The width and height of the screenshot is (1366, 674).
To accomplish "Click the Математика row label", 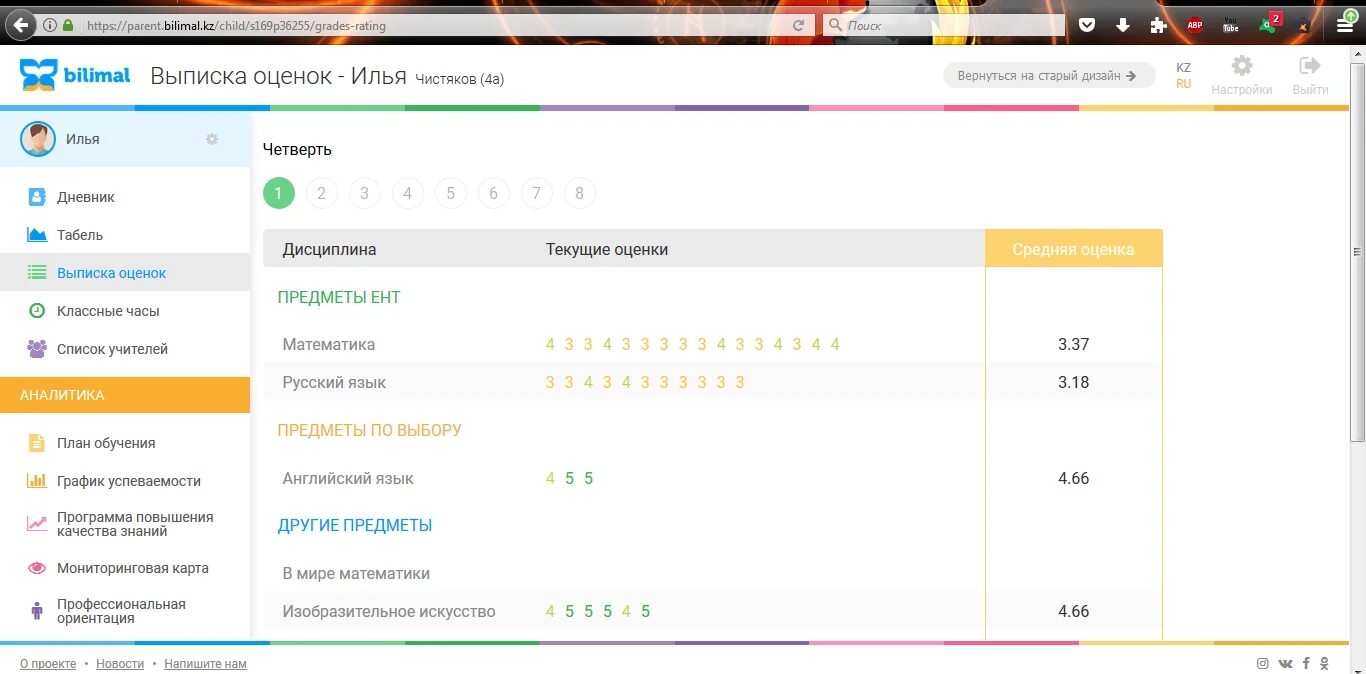I will click(x=329, y=344).
